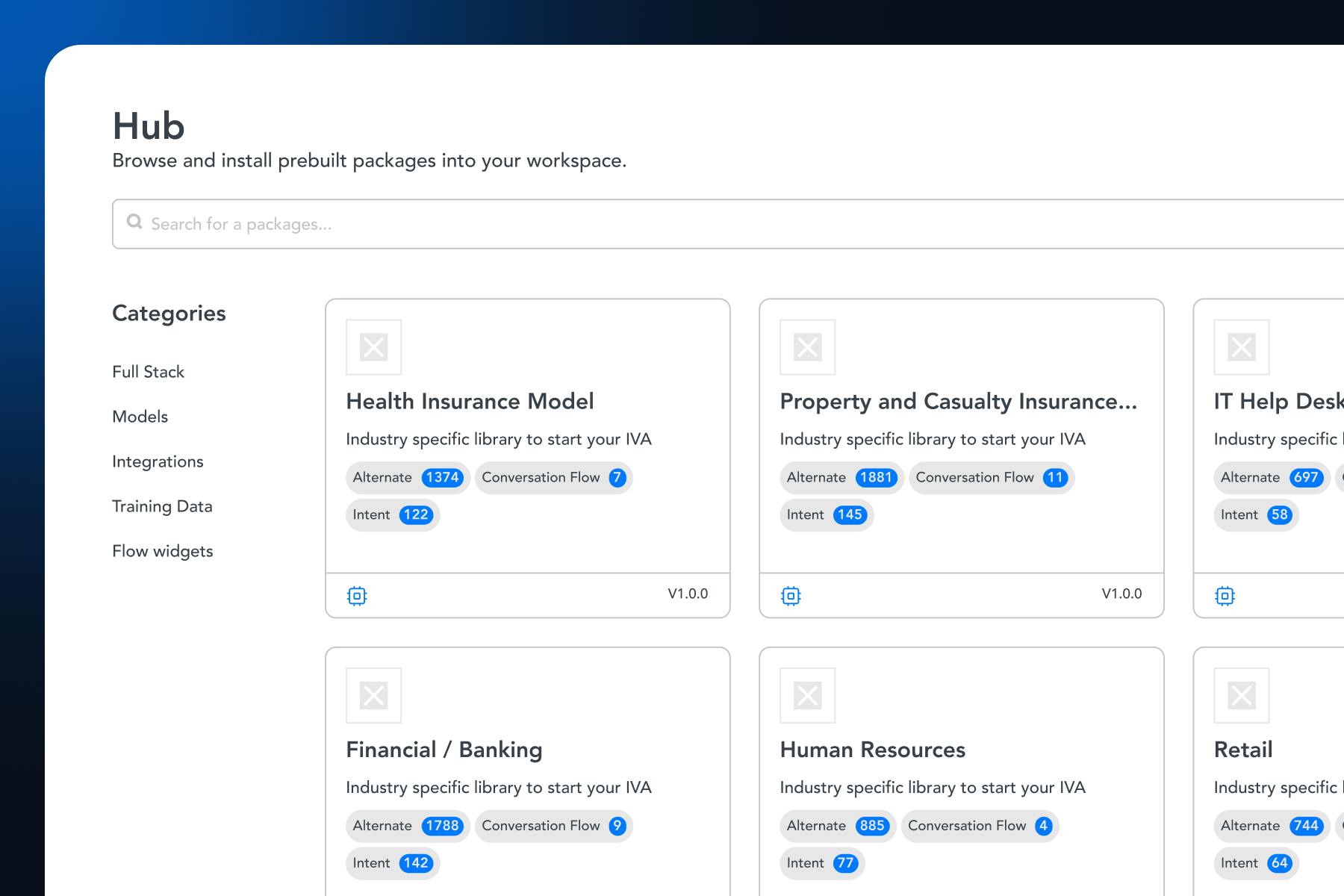1344x896 pixels.
Task: Open the IT Help Desk package
Action: coord(1279,402)
